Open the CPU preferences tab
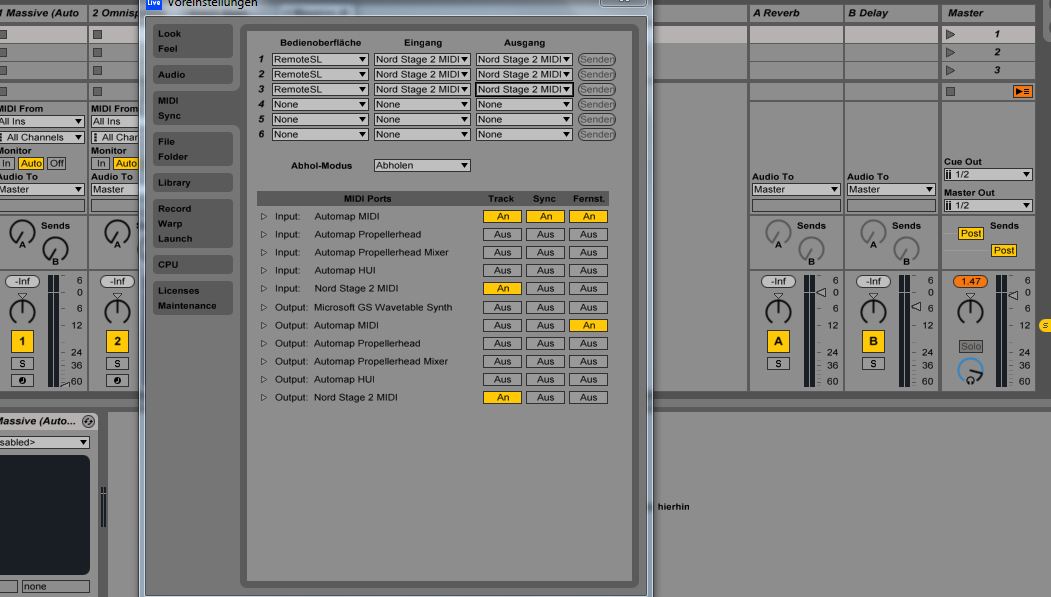Image resolution: width=1051 pixels, height=597 pixels. pyautogui.click(x=192, y=265)
